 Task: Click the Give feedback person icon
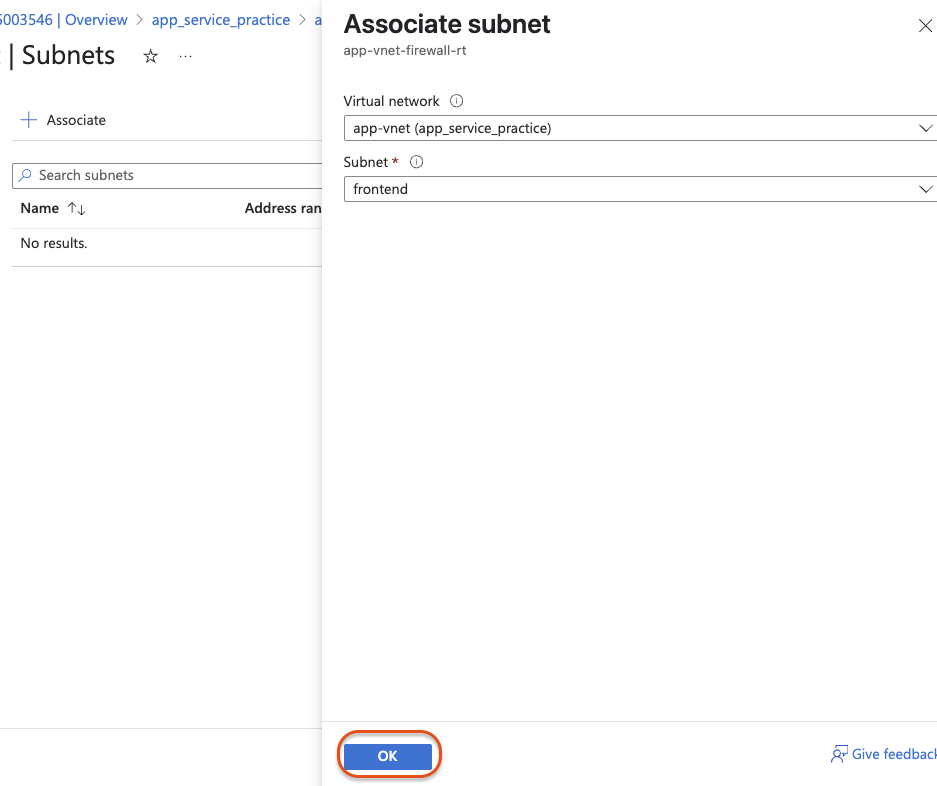click(839, 754)
